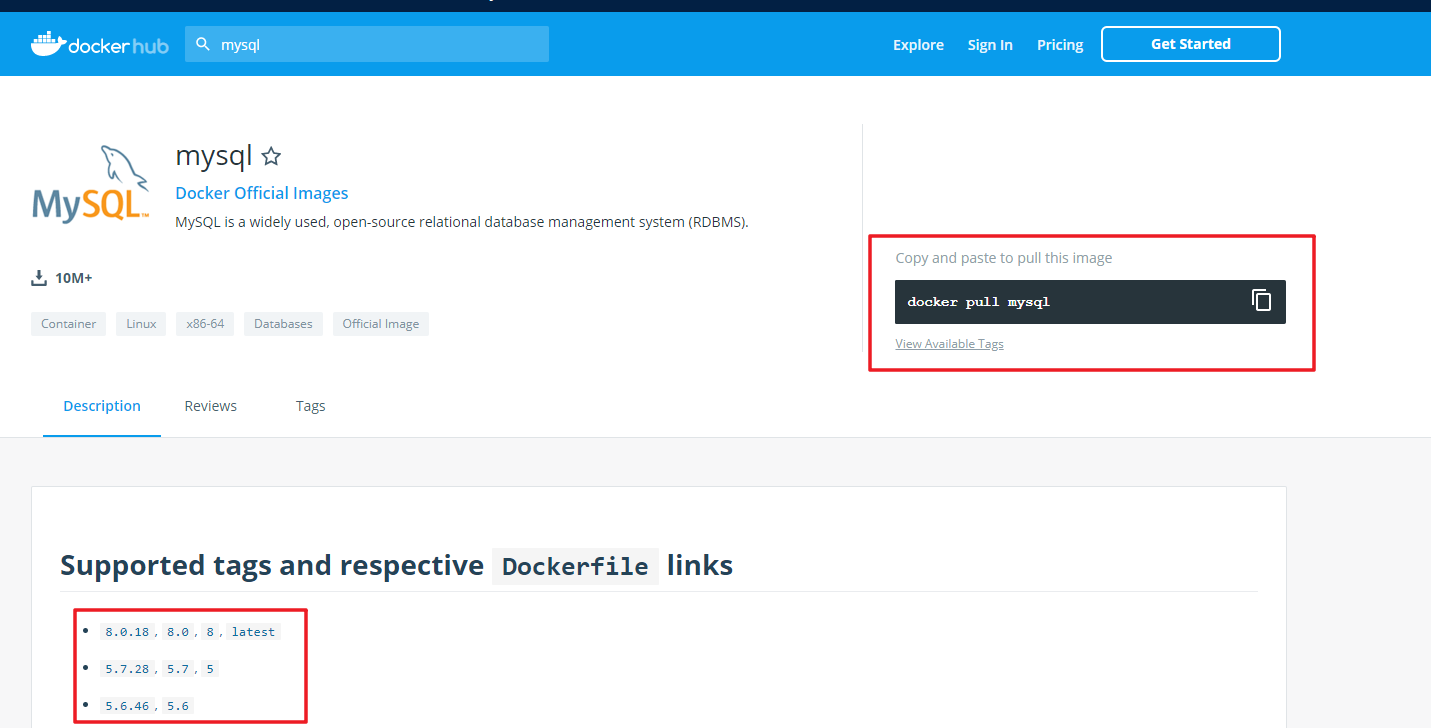
Task: Click the docker pull mysql command text
Action: tap(978, 302)
